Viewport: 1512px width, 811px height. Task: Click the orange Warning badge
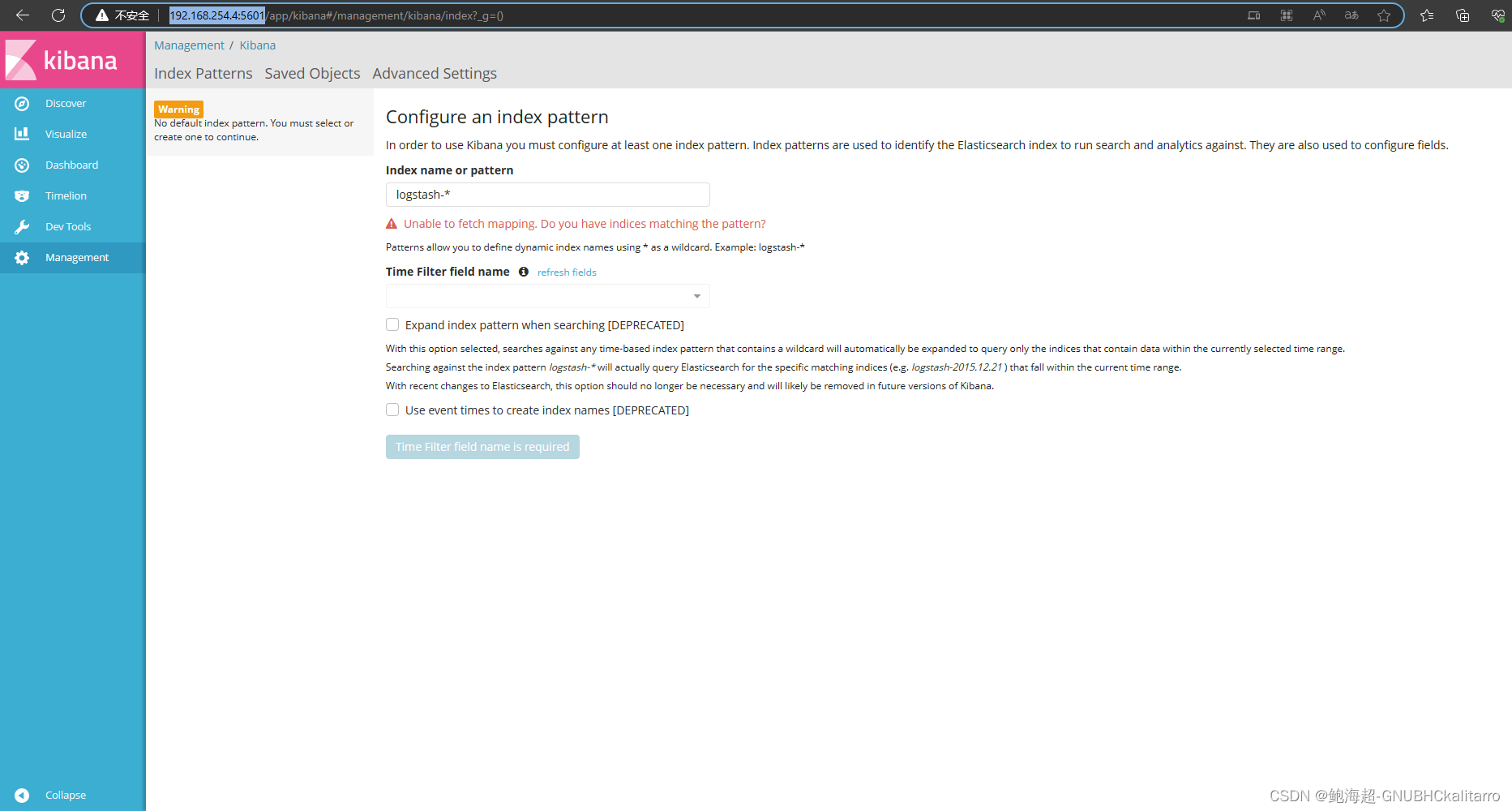[178, 109]
